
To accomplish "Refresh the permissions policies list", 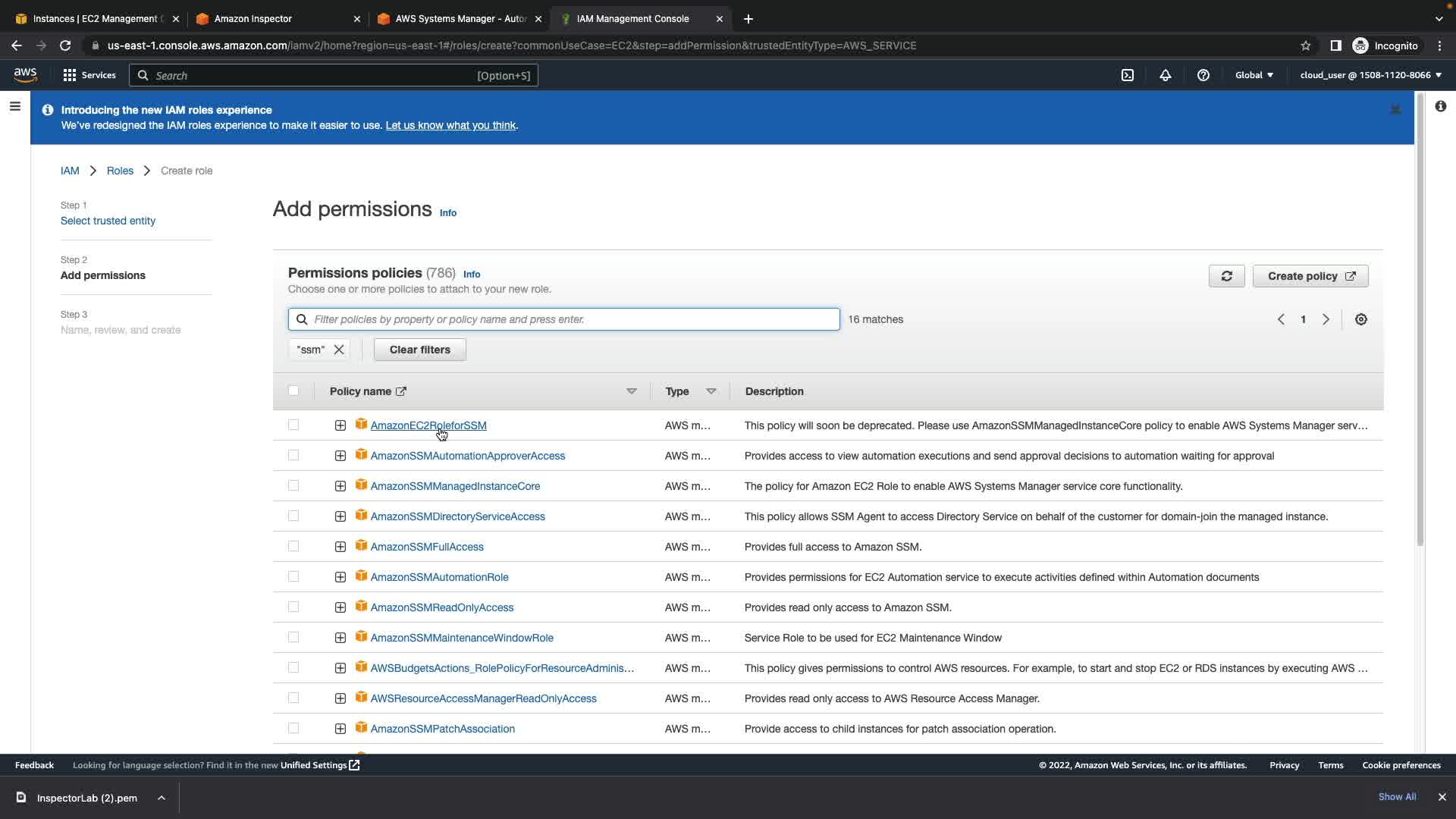I will click(x=1226, y=276).
